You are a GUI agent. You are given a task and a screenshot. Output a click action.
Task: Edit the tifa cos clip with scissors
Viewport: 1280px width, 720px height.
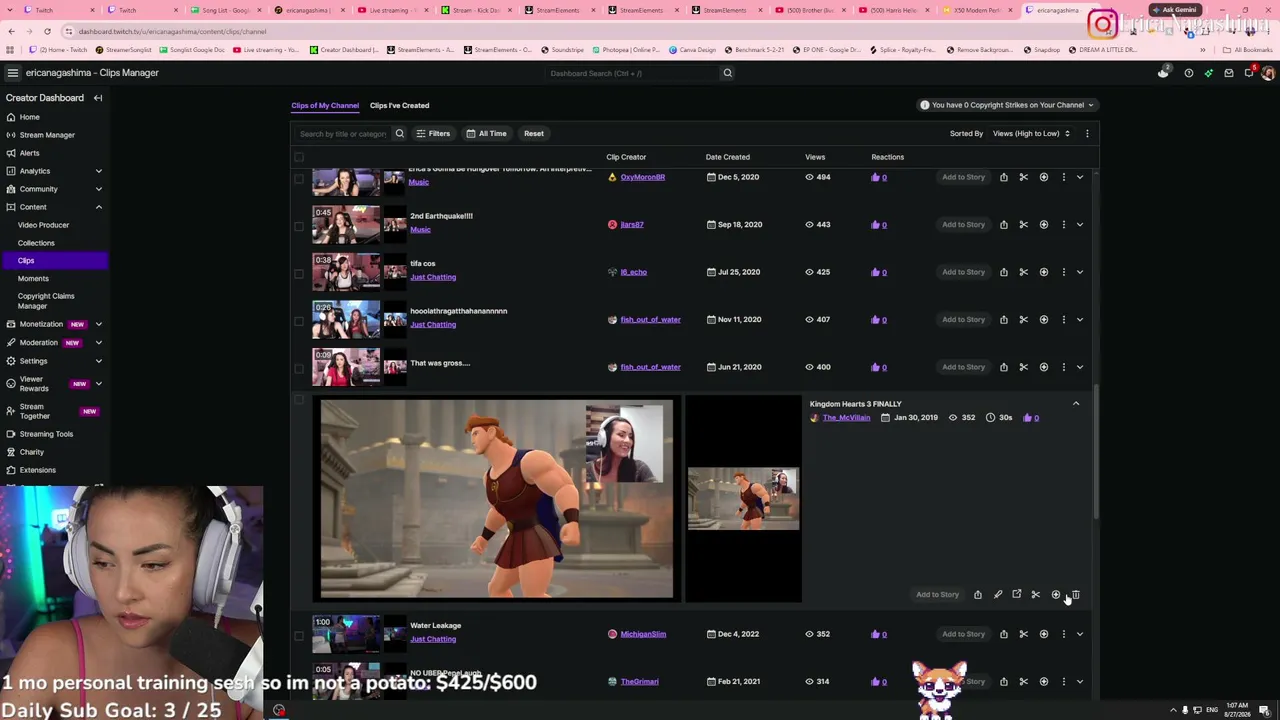pos(1023,272)
